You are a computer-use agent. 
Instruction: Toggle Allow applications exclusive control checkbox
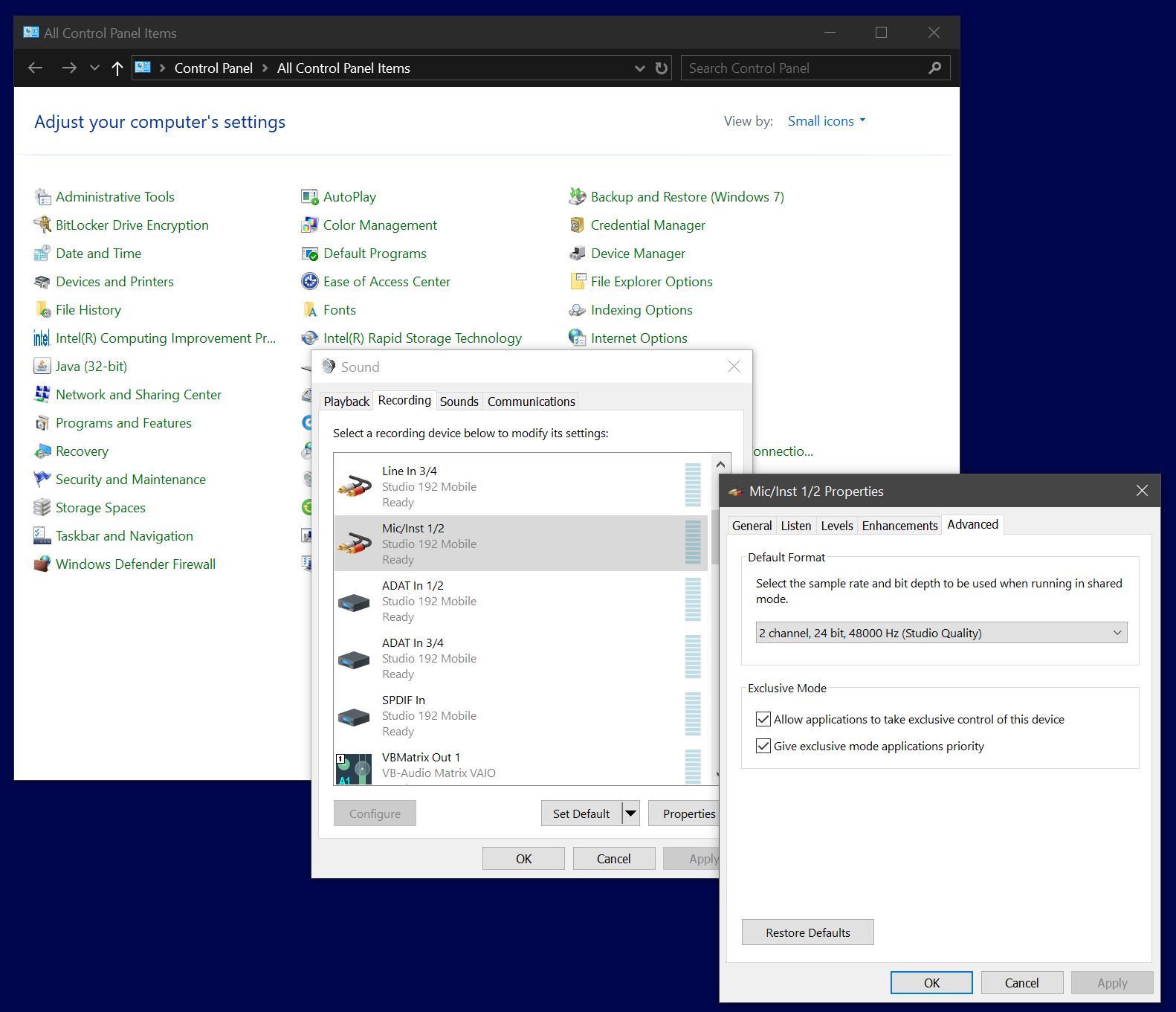763,719
